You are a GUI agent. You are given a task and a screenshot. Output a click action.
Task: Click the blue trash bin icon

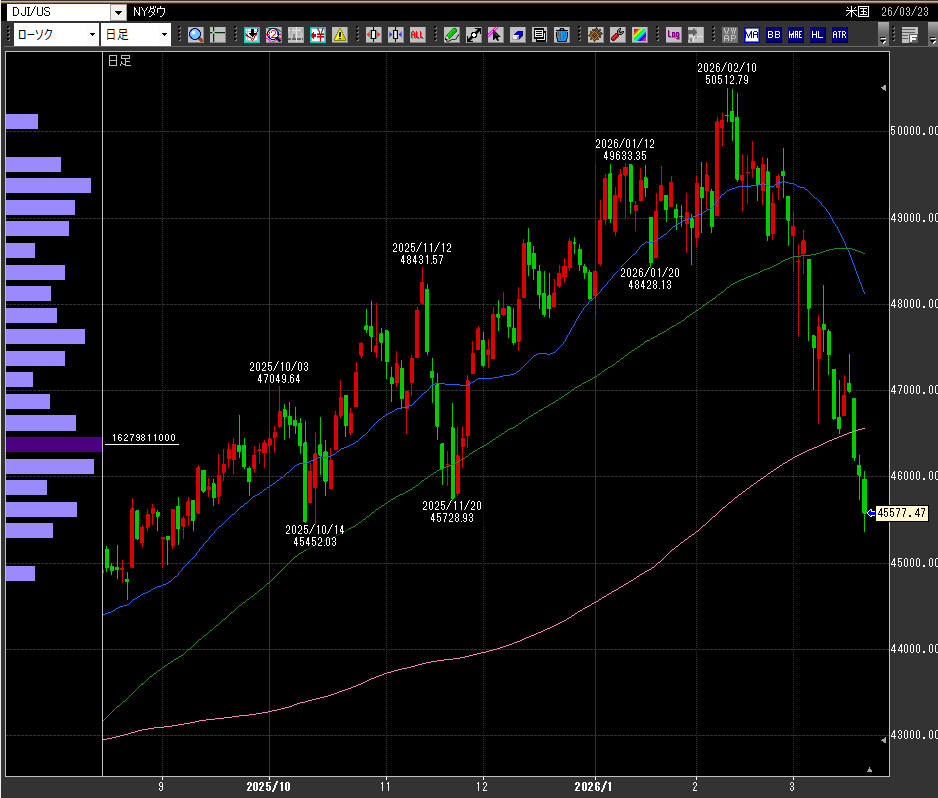[x=562, y=35]
